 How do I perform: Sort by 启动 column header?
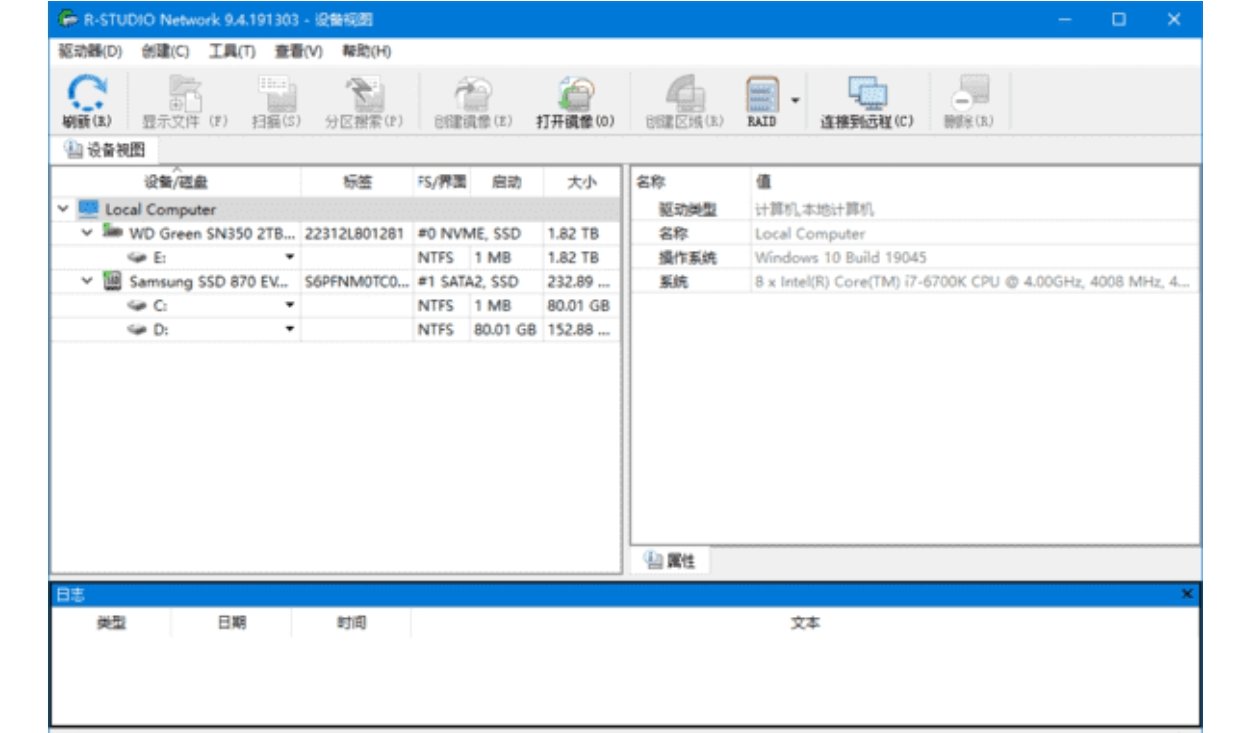(x=506, y=182)
